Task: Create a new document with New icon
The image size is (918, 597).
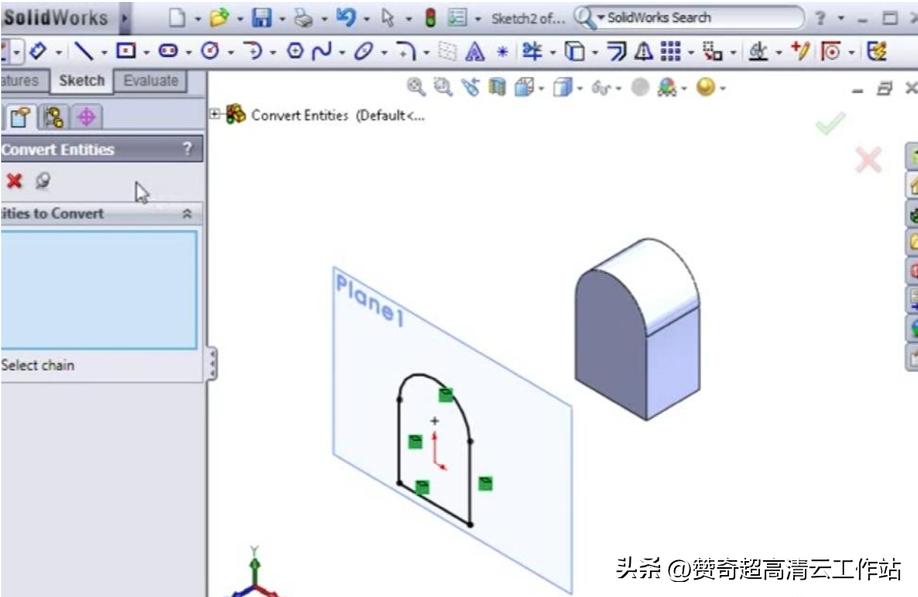Action: click(177, 18)
